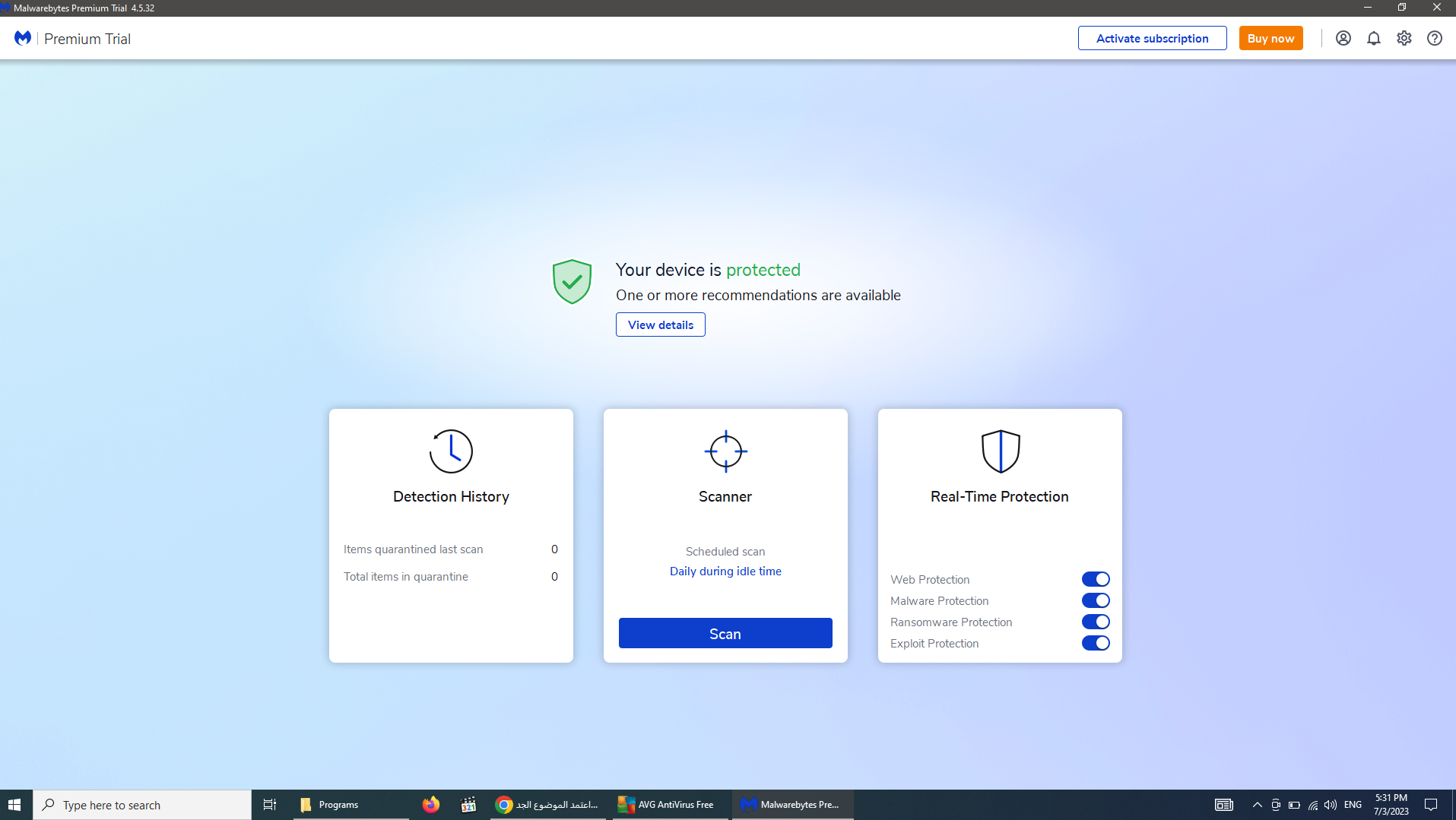
Task: Click the Scanner crosshair icon
Action: [x=725, y=451]
